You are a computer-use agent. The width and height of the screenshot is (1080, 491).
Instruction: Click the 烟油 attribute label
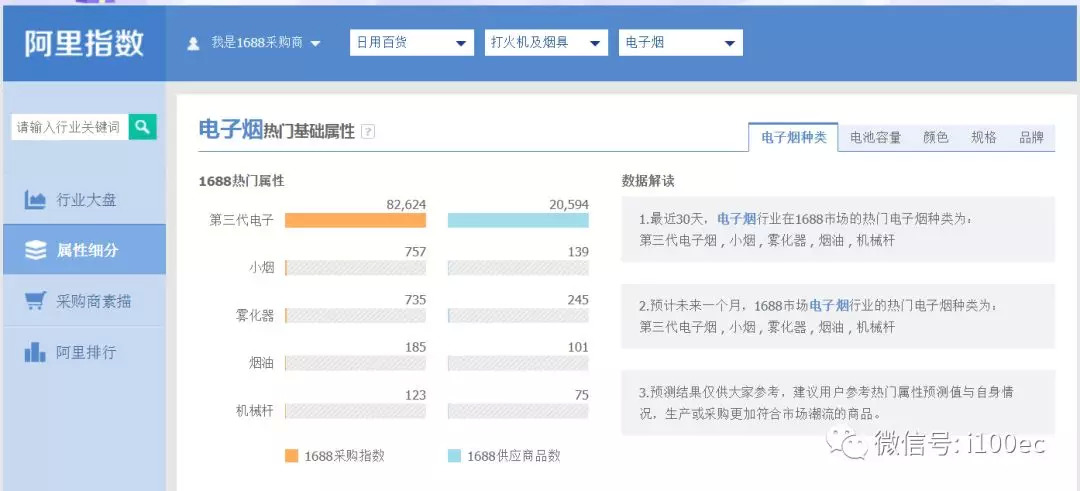(261, 363)
